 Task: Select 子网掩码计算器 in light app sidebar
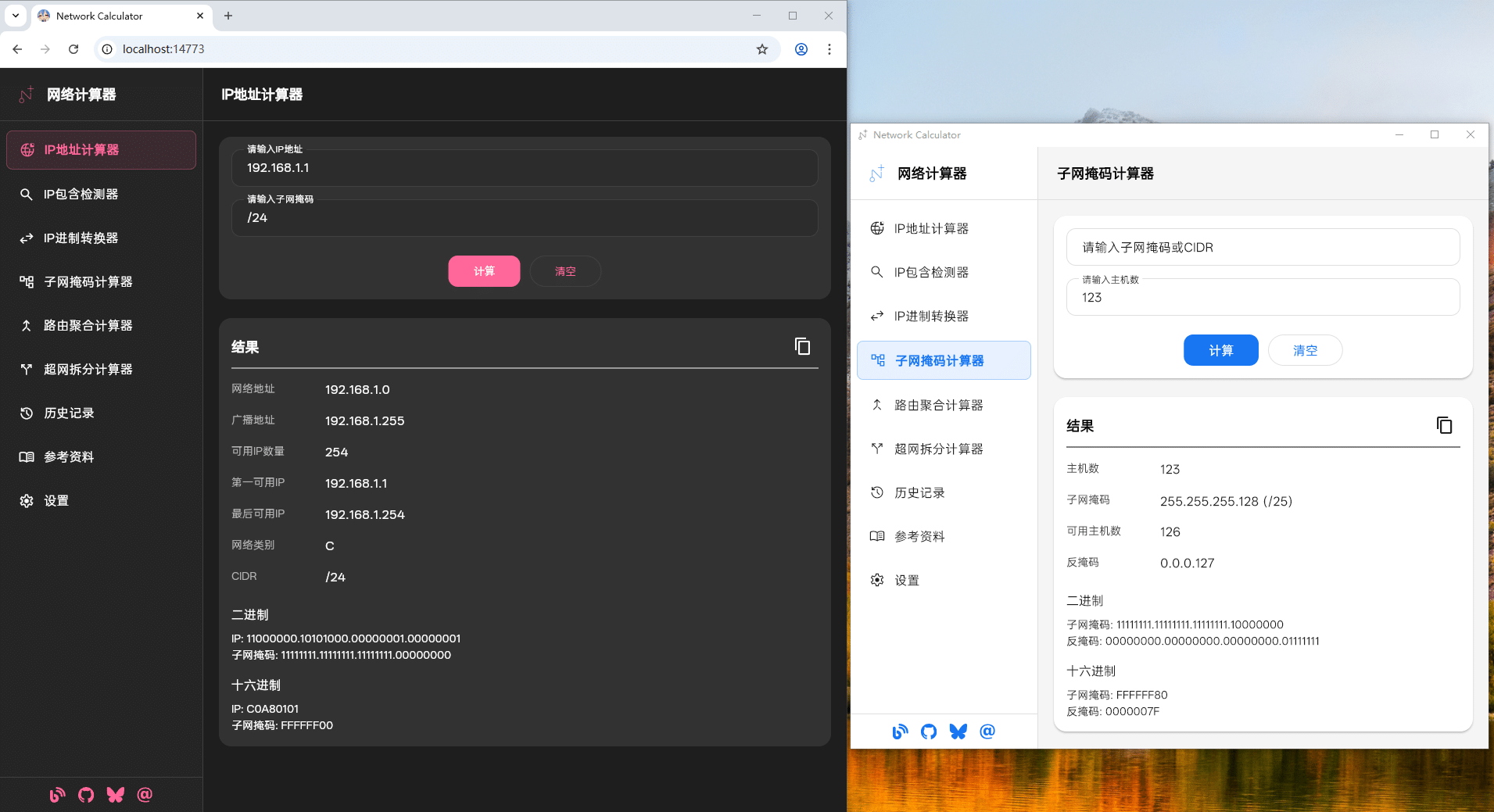tap(944, 360)
